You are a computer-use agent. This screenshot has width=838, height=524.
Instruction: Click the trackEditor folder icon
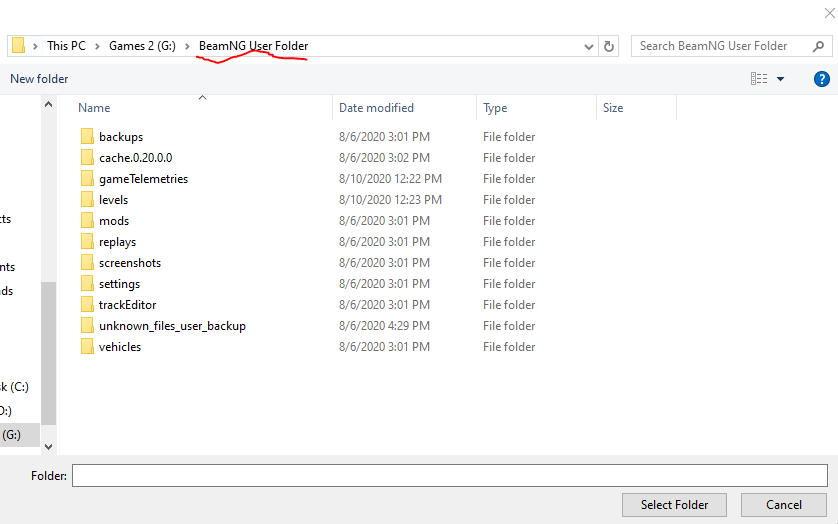pyautogui.click(x=87, y=304)
